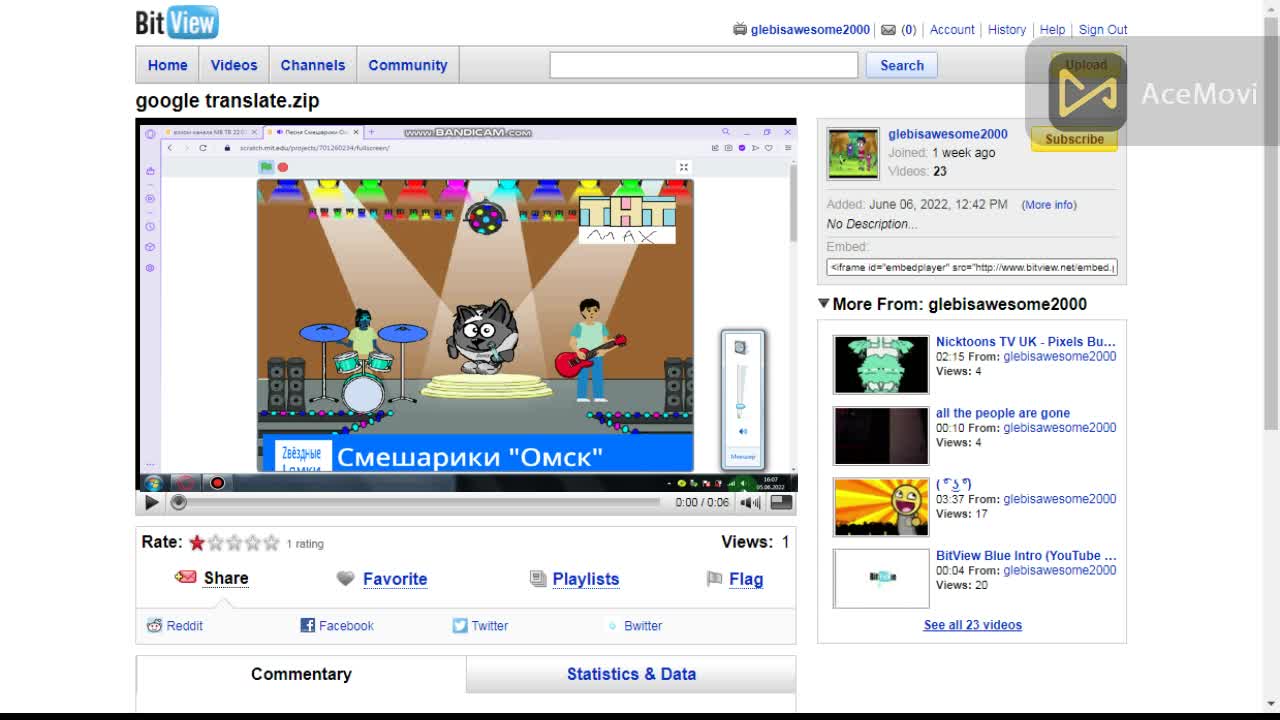The image size is (1280, 720).
Task: Click the Favorite text link
Action: 395,579
